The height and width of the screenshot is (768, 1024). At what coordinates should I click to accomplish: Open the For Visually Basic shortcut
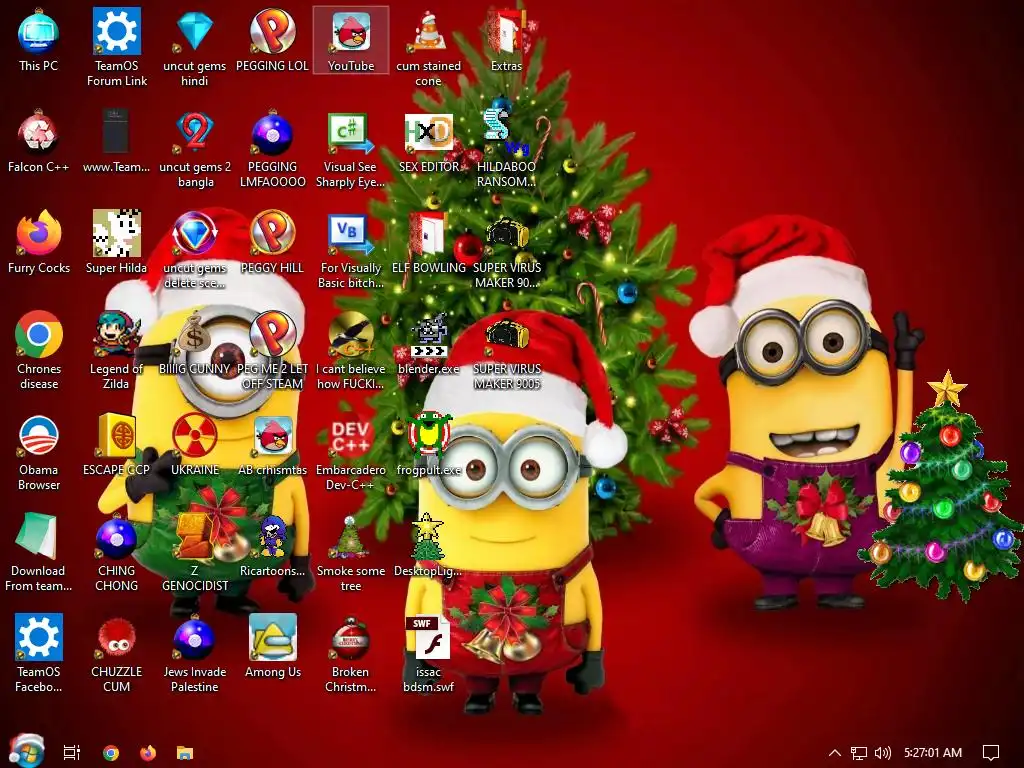click(351, 250)
